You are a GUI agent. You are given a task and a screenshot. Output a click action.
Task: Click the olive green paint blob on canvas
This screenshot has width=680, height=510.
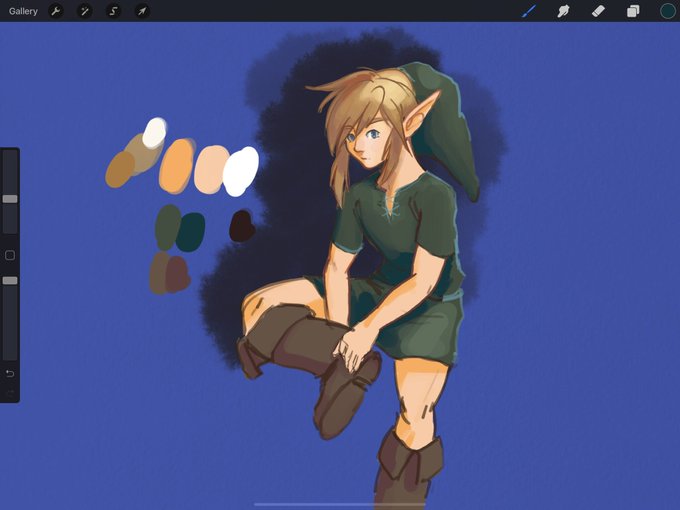pos(167,226)
